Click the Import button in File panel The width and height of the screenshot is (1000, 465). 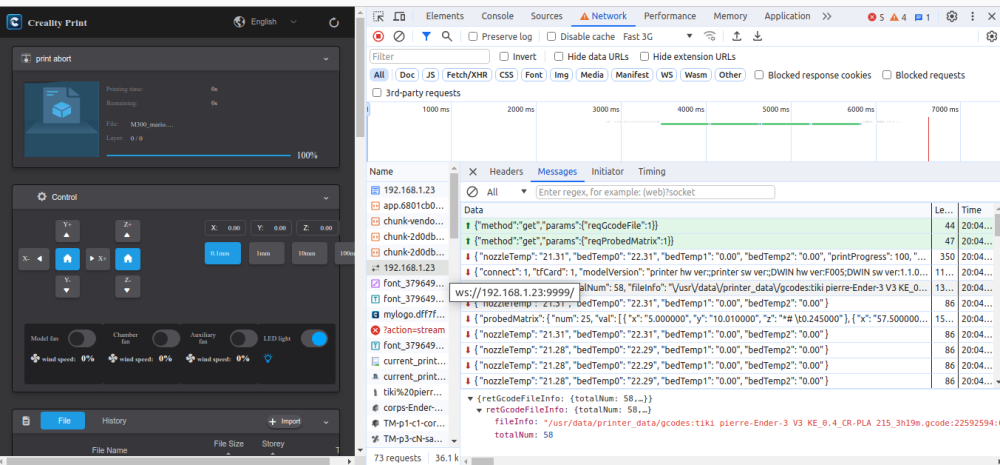click(x=285, y=421)
